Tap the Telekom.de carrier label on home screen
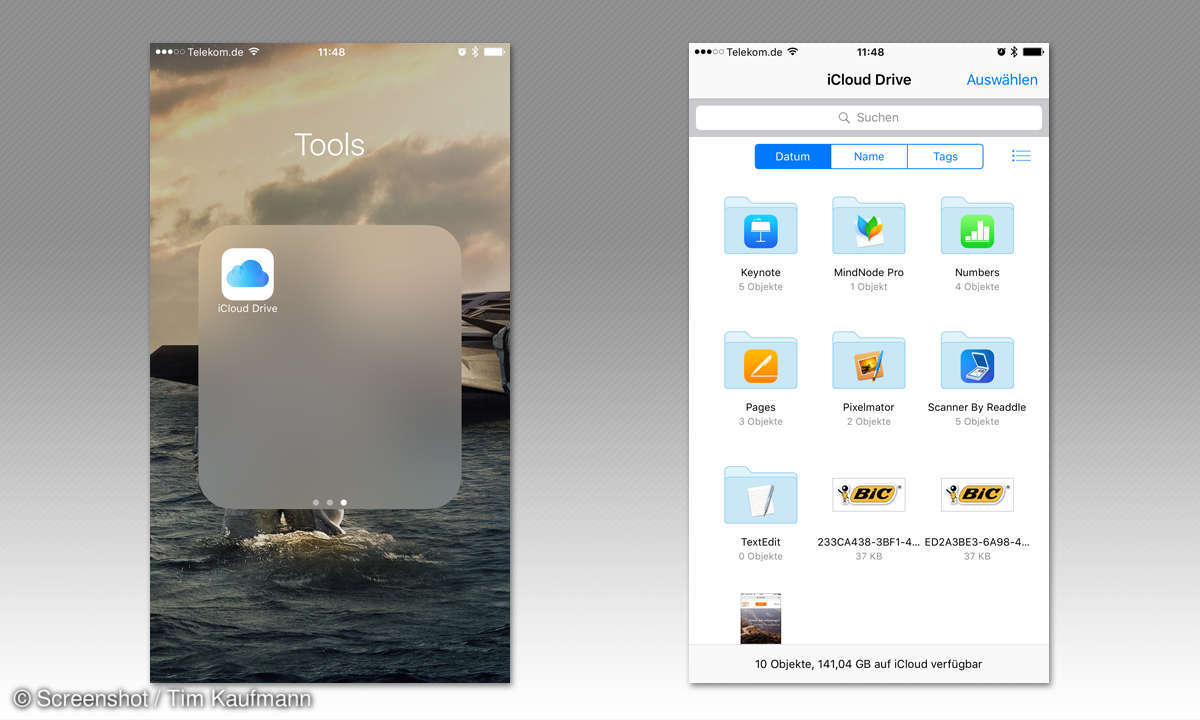Image resolution: width=1200 pixels, height=720 pixels. coord(215,52)
